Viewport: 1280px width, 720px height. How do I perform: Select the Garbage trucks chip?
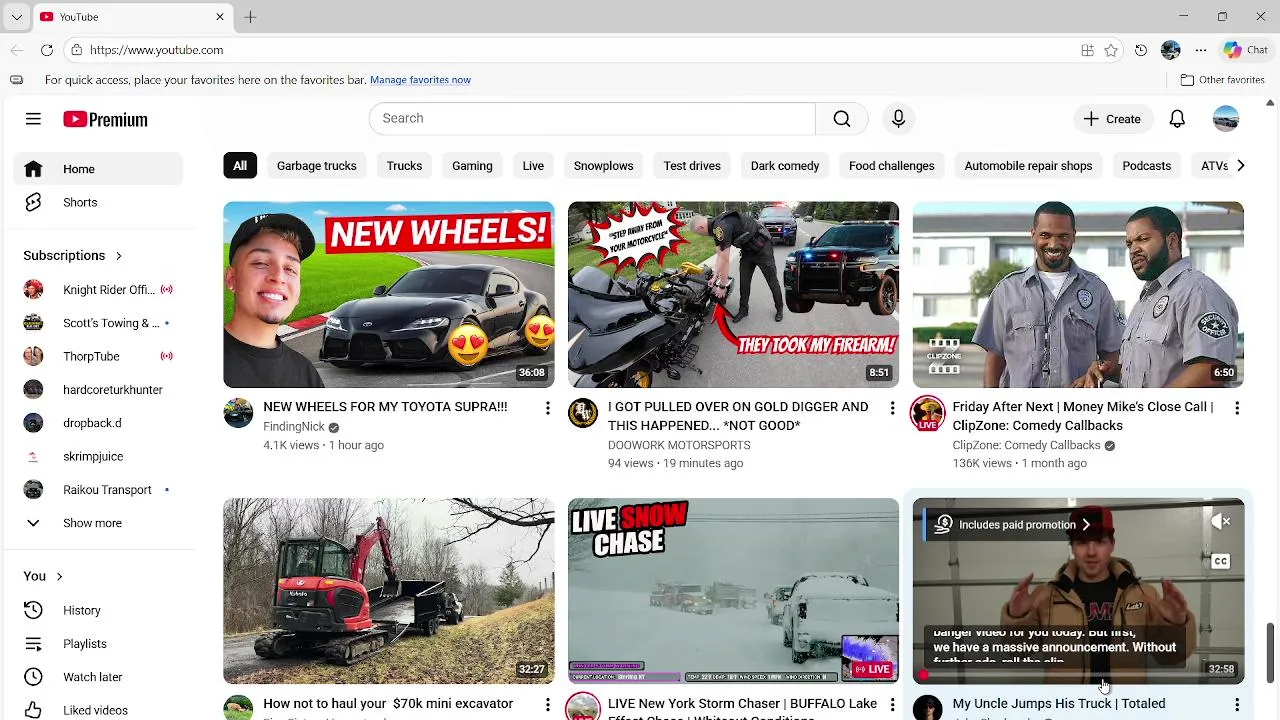point(317,166)
